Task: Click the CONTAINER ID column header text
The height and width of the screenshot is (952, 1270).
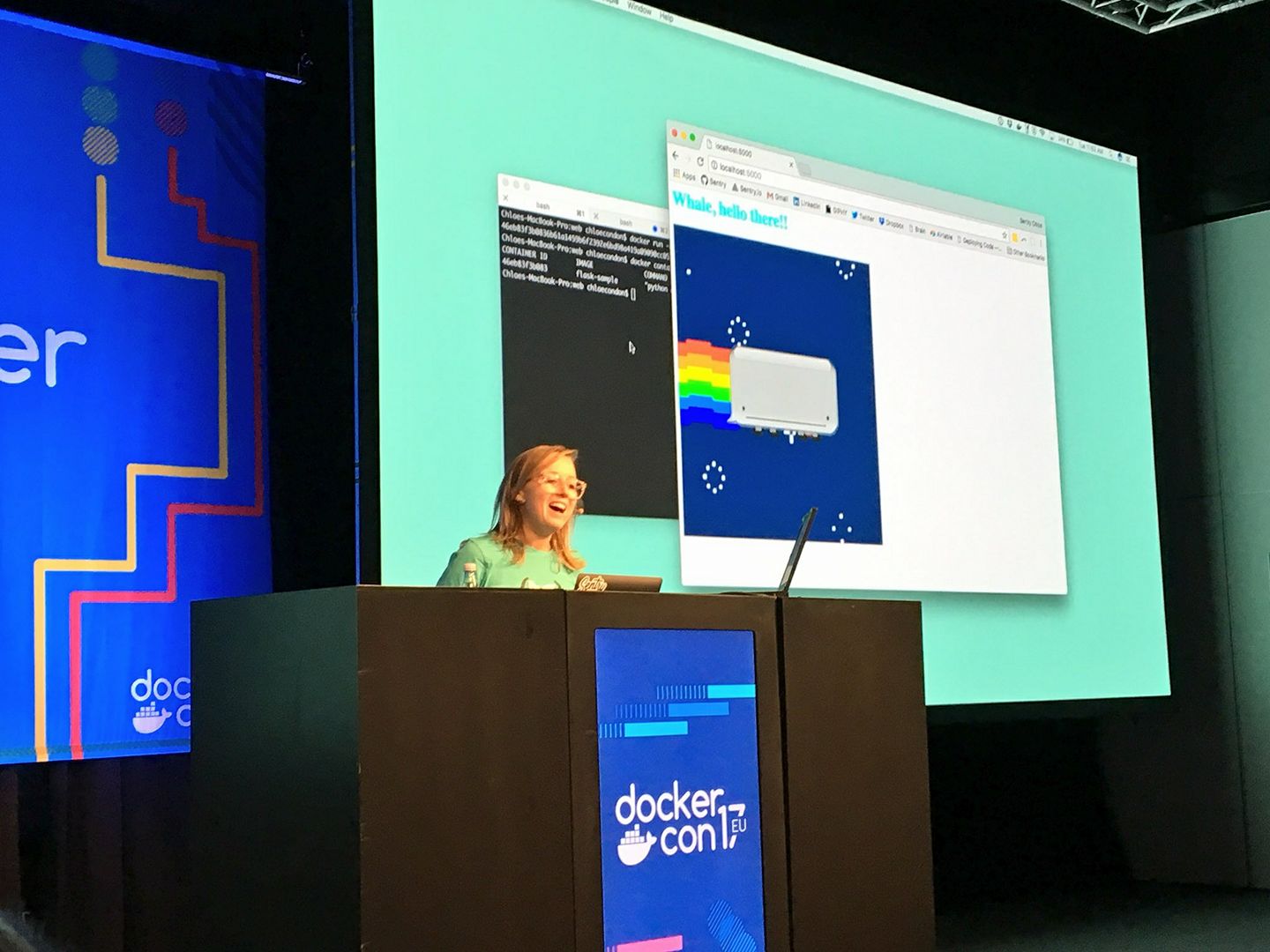Action: [x=524, y=251]
